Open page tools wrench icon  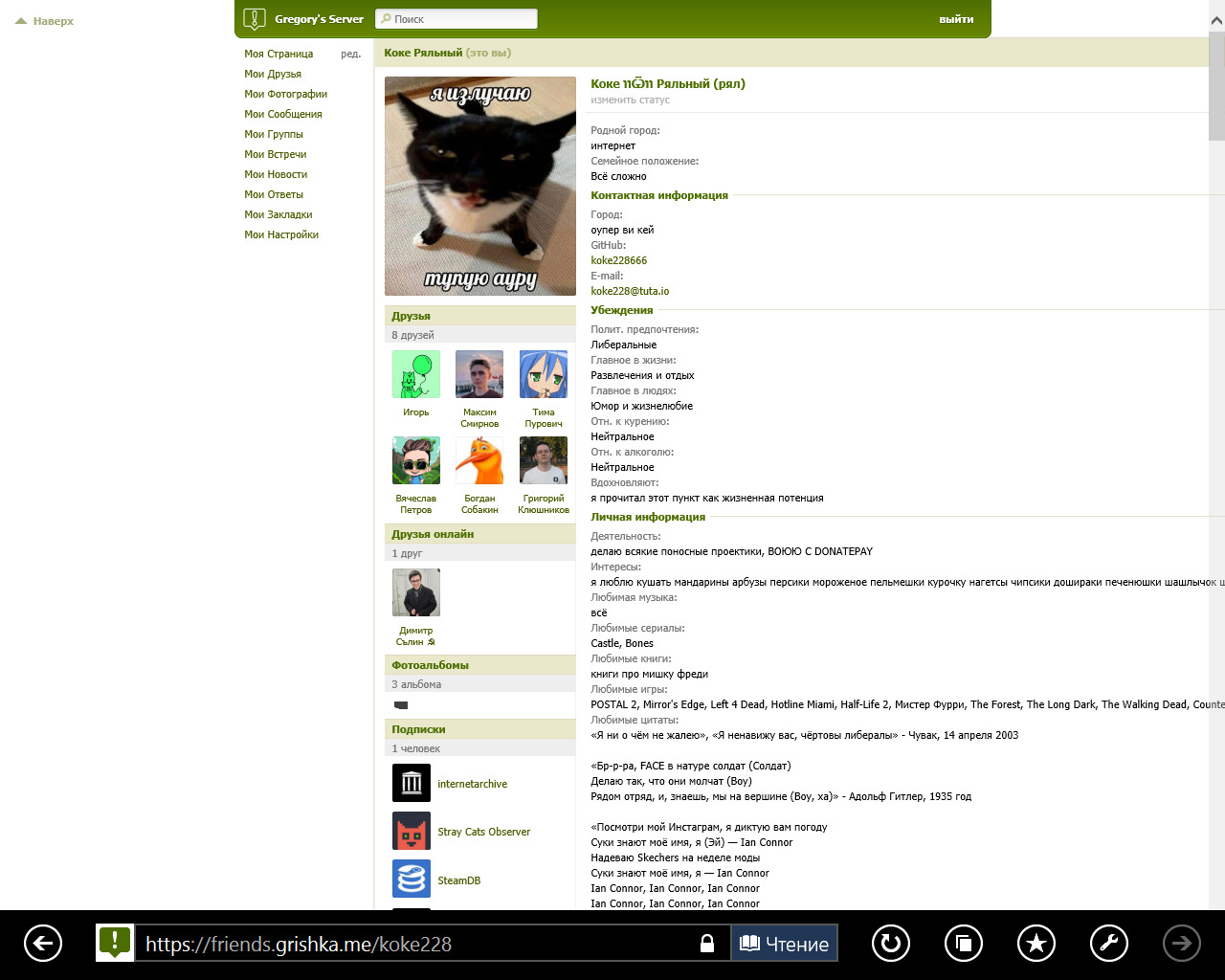point(1108,944)
